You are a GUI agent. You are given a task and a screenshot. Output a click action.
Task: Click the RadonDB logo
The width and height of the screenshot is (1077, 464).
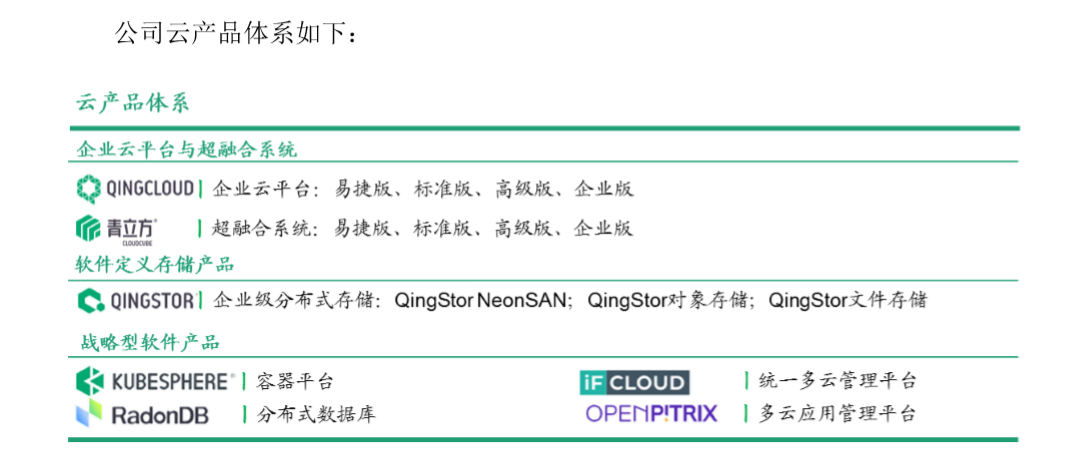click(x=142, y=415)
